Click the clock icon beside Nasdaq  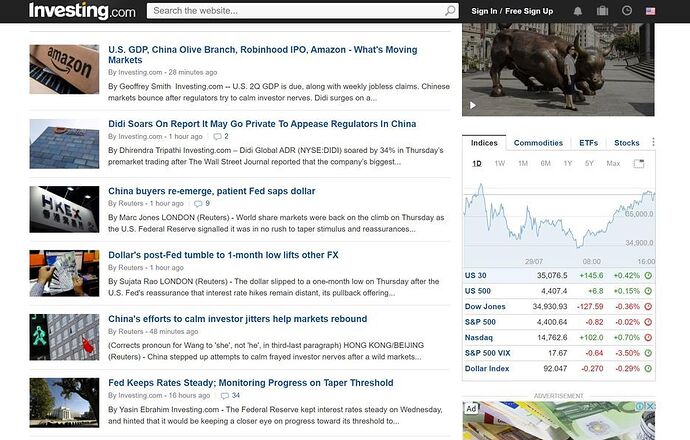tap(648, 339)
